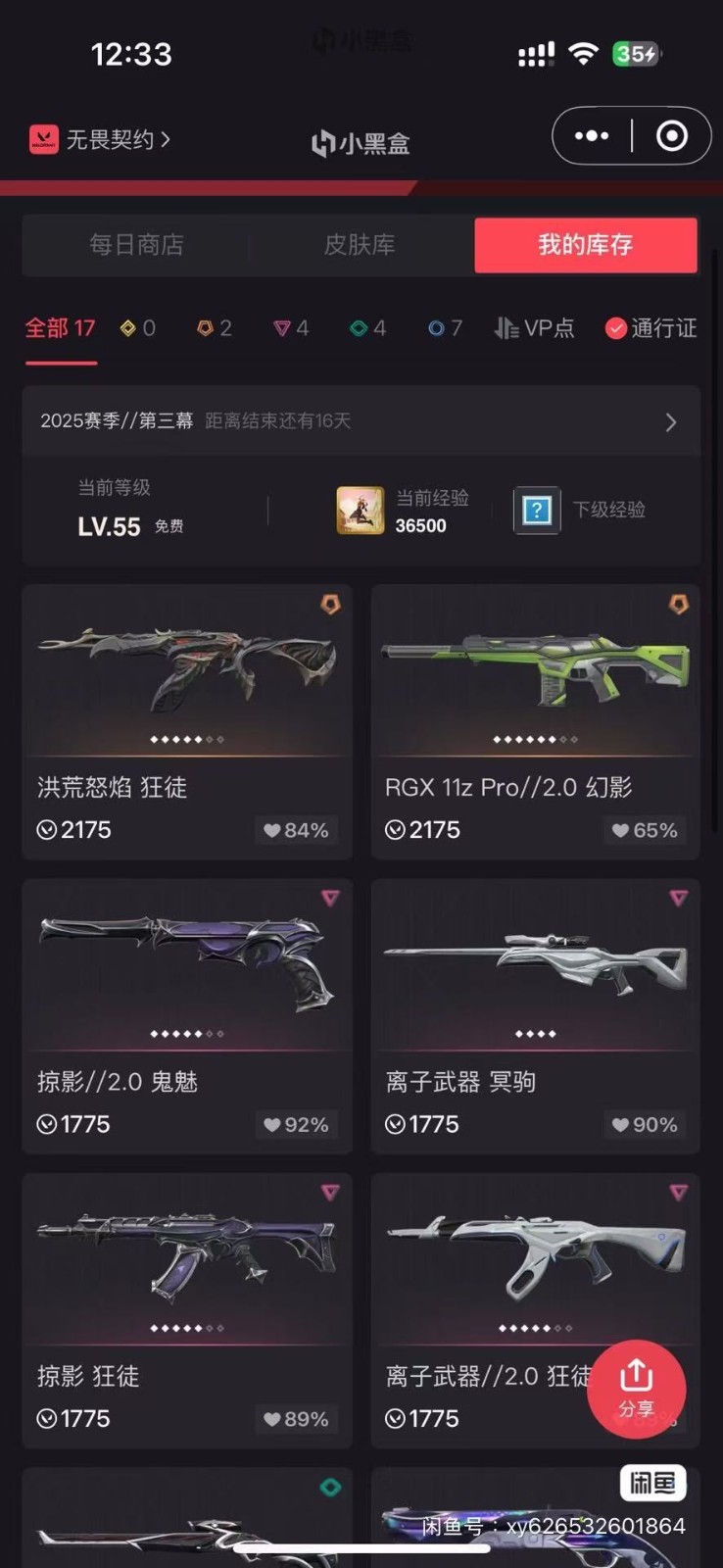Expand the 2025赛季 season banner arrow
Screen dimensions: 723x1568
671,422
